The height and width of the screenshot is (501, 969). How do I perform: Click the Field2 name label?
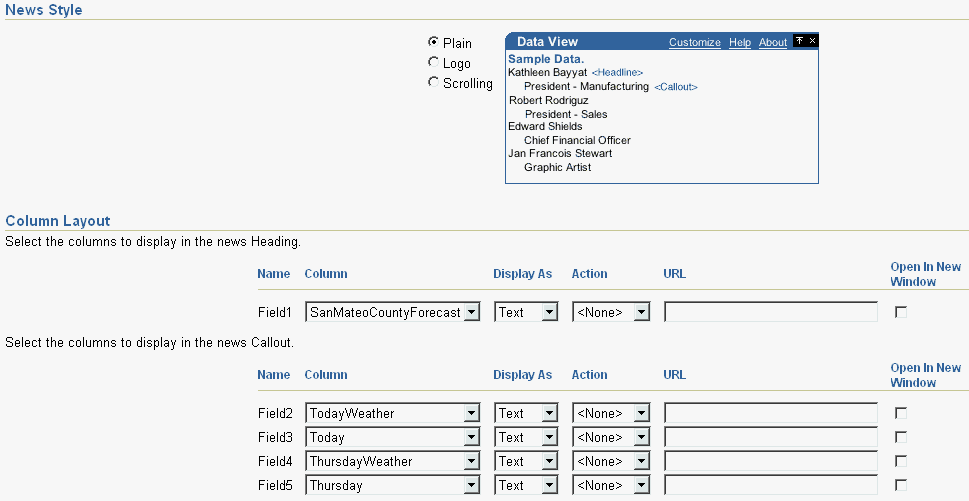tap(275, 413)
